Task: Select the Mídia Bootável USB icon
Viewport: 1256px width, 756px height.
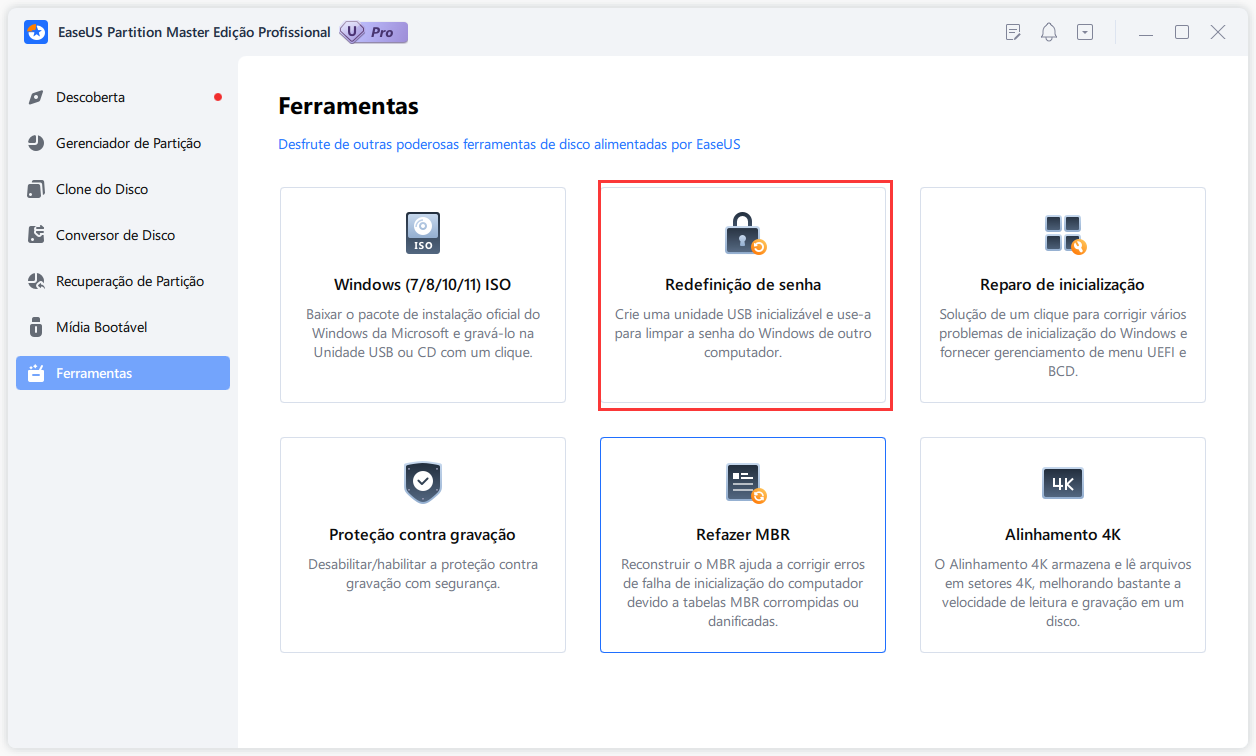Action: pos(36,328)
